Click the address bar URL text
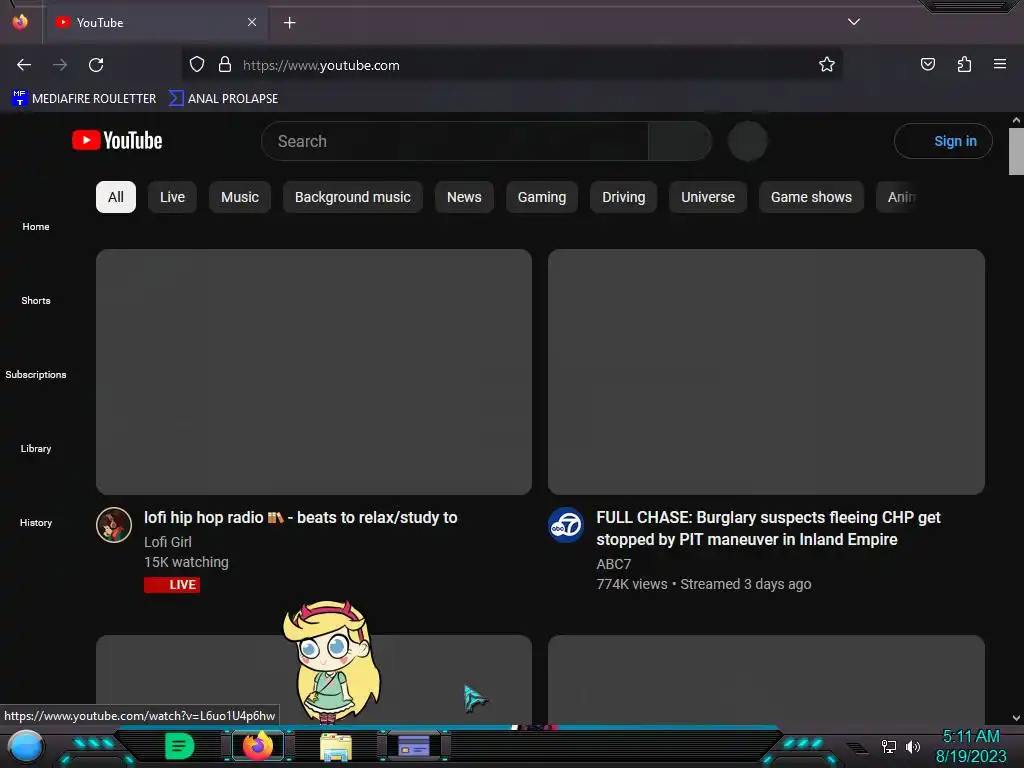The height and width of the screenshot is (768, 1024). 321,65
